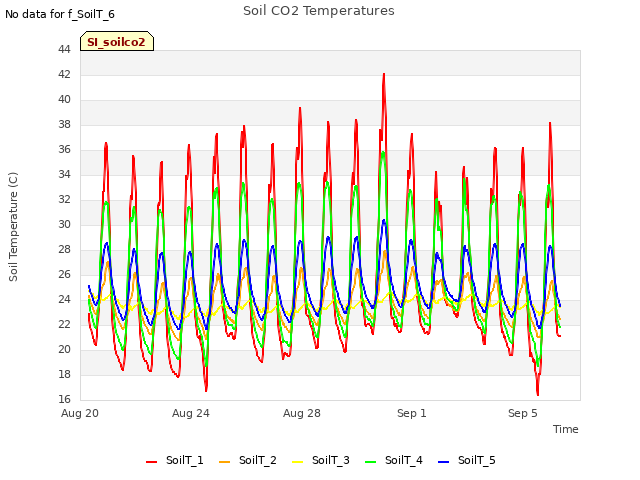Click the blue SoilT_5 legend swatch

pyautogui.click(x=443, y=462)
